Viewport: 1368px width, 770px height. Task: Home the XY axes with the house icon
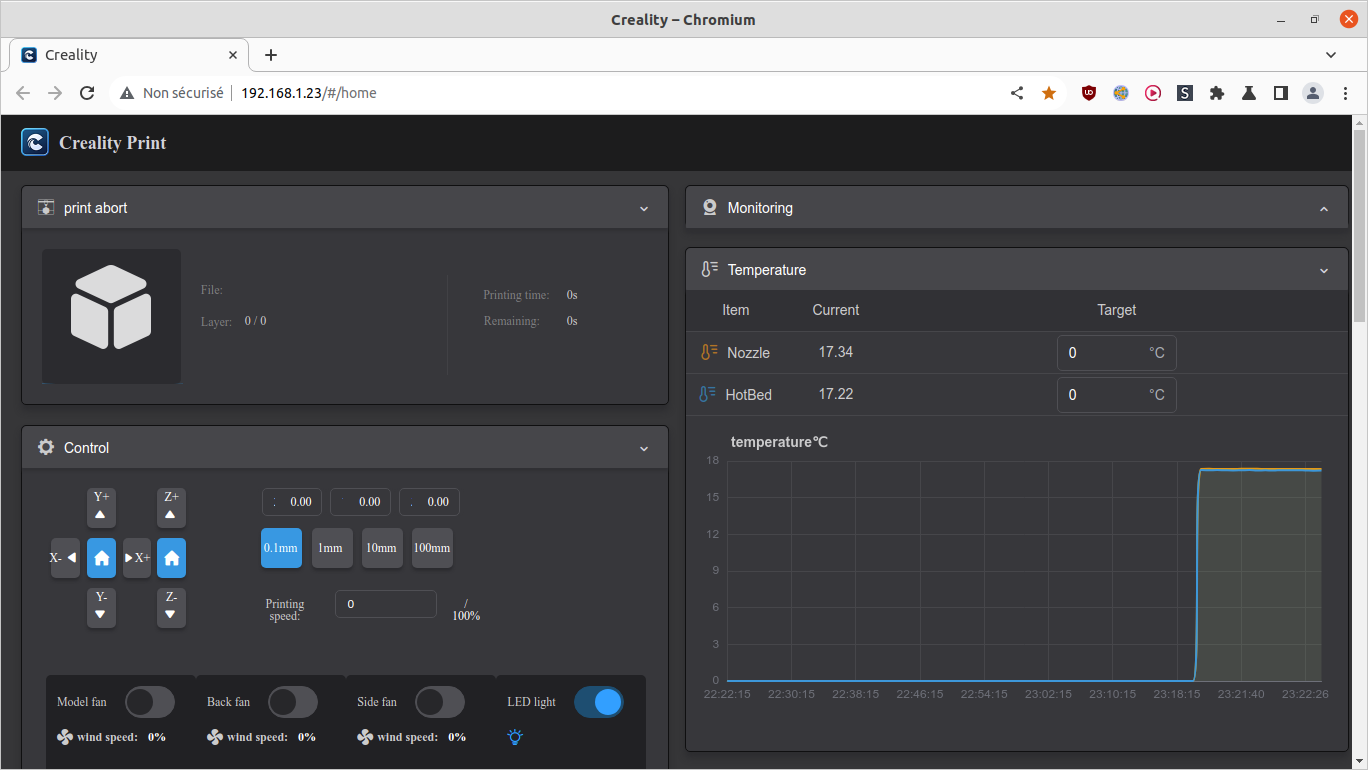point(101,558)
